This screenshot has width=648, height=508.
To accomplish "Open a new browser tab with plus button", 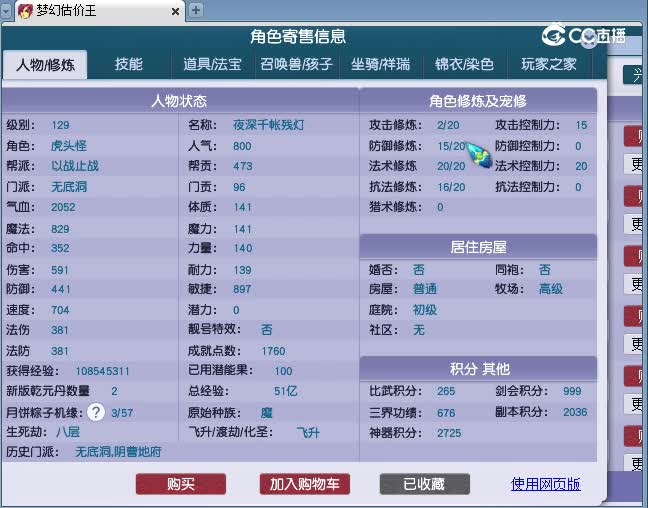I will pos(196,10).
